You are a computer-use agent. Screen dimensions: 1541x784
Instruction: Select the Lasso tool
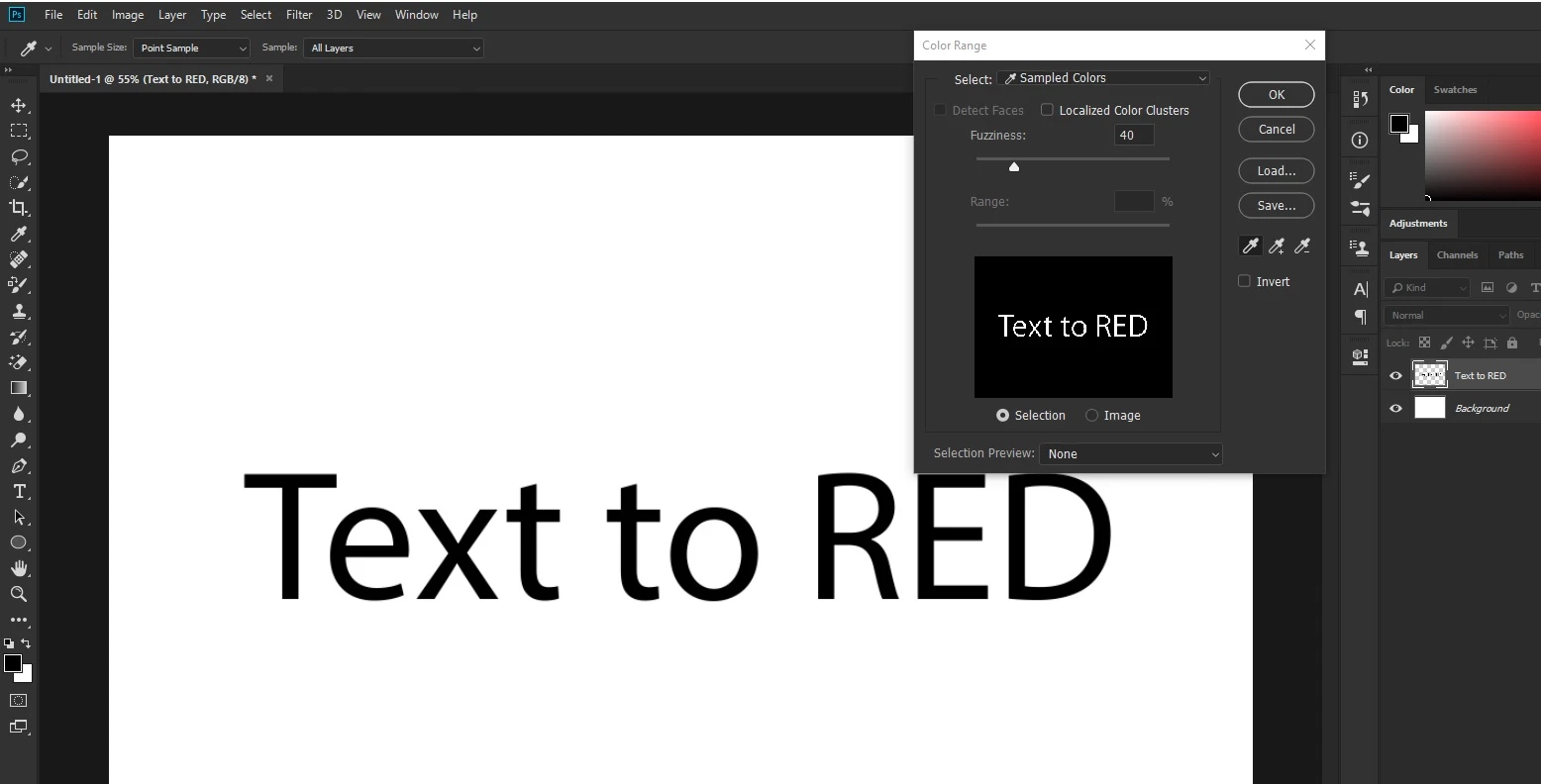coord(19,156)
